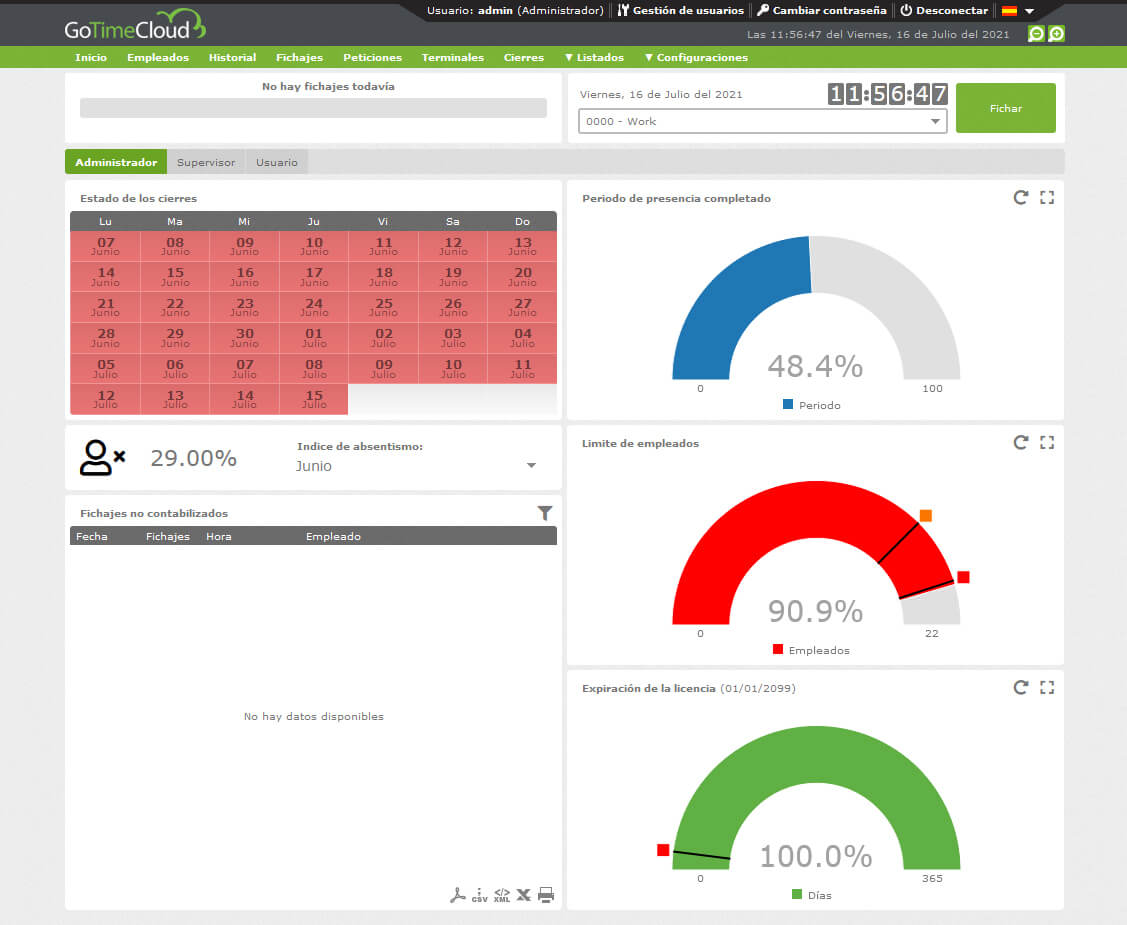Screen dimensions: 1127x925
Task: Expand the Configuraciones menu
Action: [x=696, y=57]
